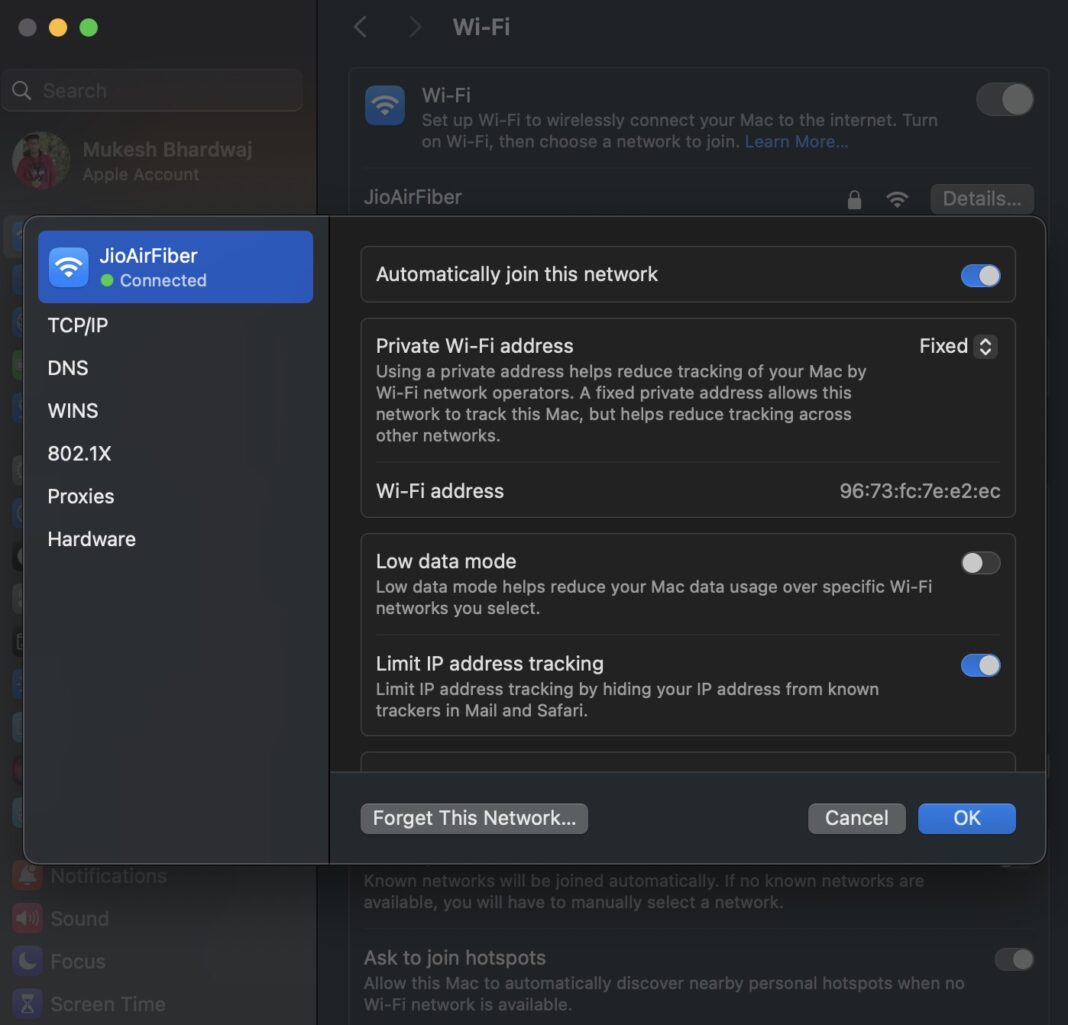Follow the Learn More link
Image resolution: width=1068 pixels, height=1025 pixels.
796,142
